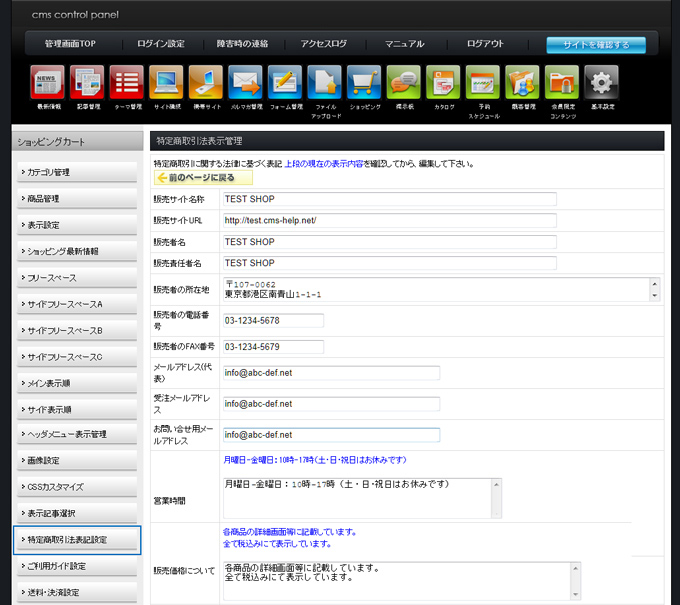
Task: Open the 最新情報 news icon
Action: coord(48,83)
